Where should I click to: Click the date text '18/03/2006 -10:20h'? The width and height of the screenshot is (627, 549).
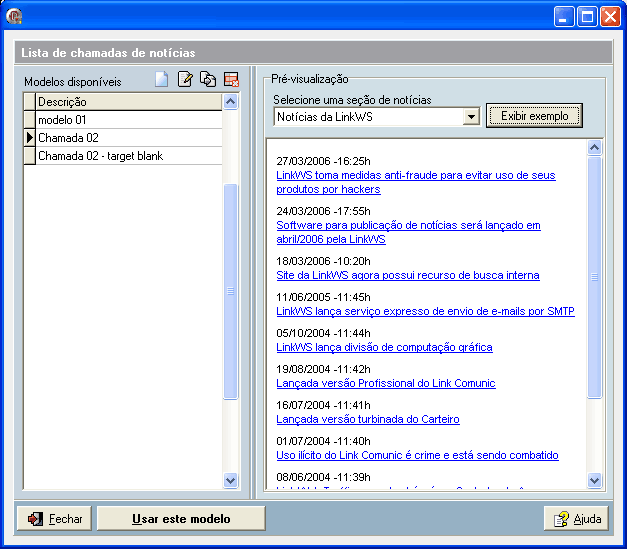323,261
